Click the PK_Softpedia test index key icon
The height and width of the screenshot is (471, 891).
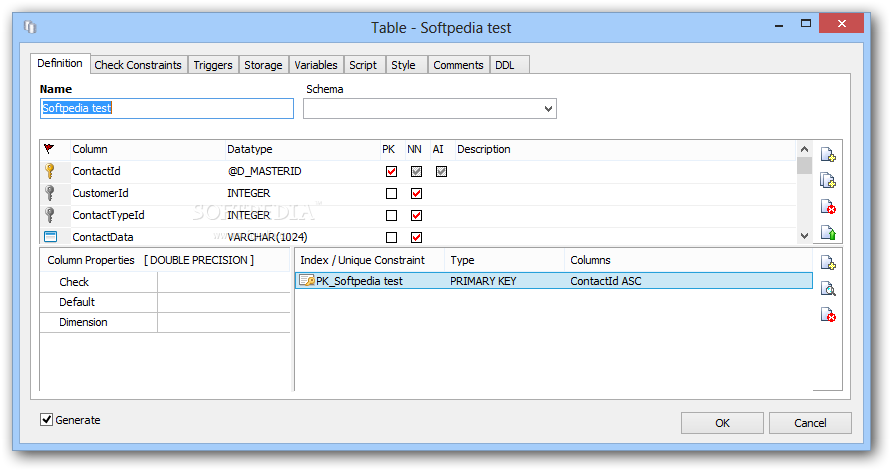click(x=307, y=281)
